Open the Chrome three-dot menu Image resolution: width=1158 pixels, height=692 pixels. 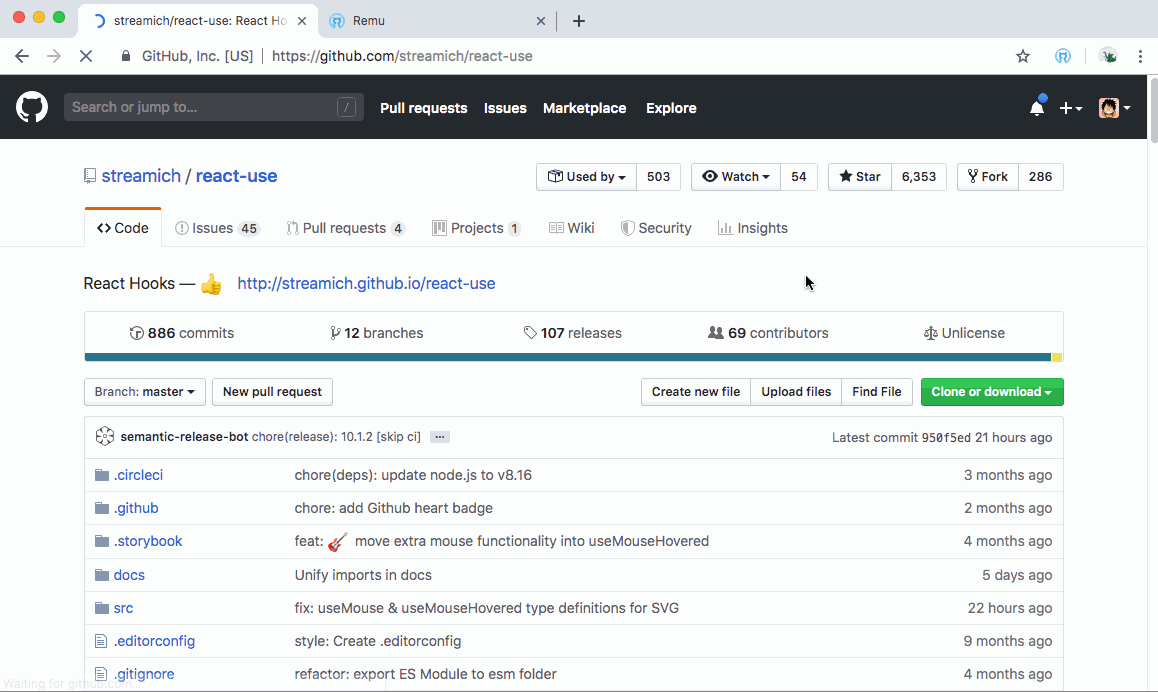1140,56
